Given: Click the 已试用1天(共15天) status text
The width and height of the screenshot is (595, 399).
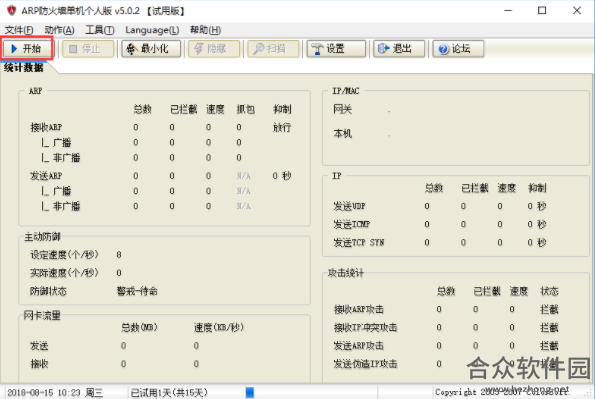Looking at the screenshot, I should click(169, 393).
